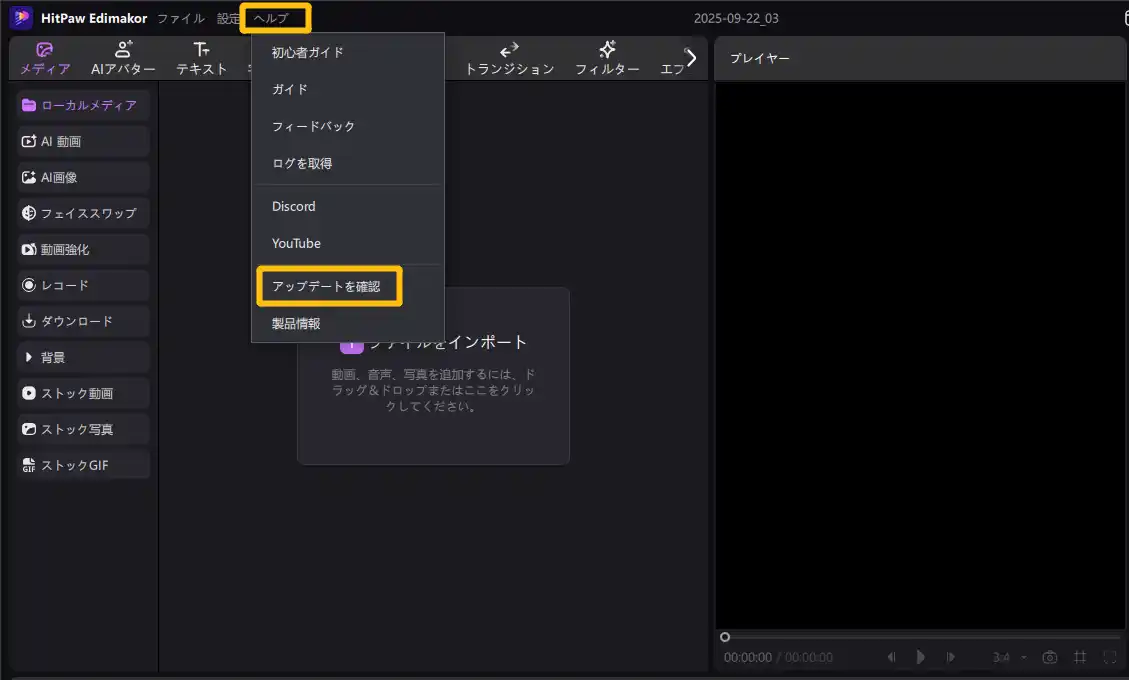Enter fullscreen player view
The image size is (1129, 680).
(x=1110, y=657)
